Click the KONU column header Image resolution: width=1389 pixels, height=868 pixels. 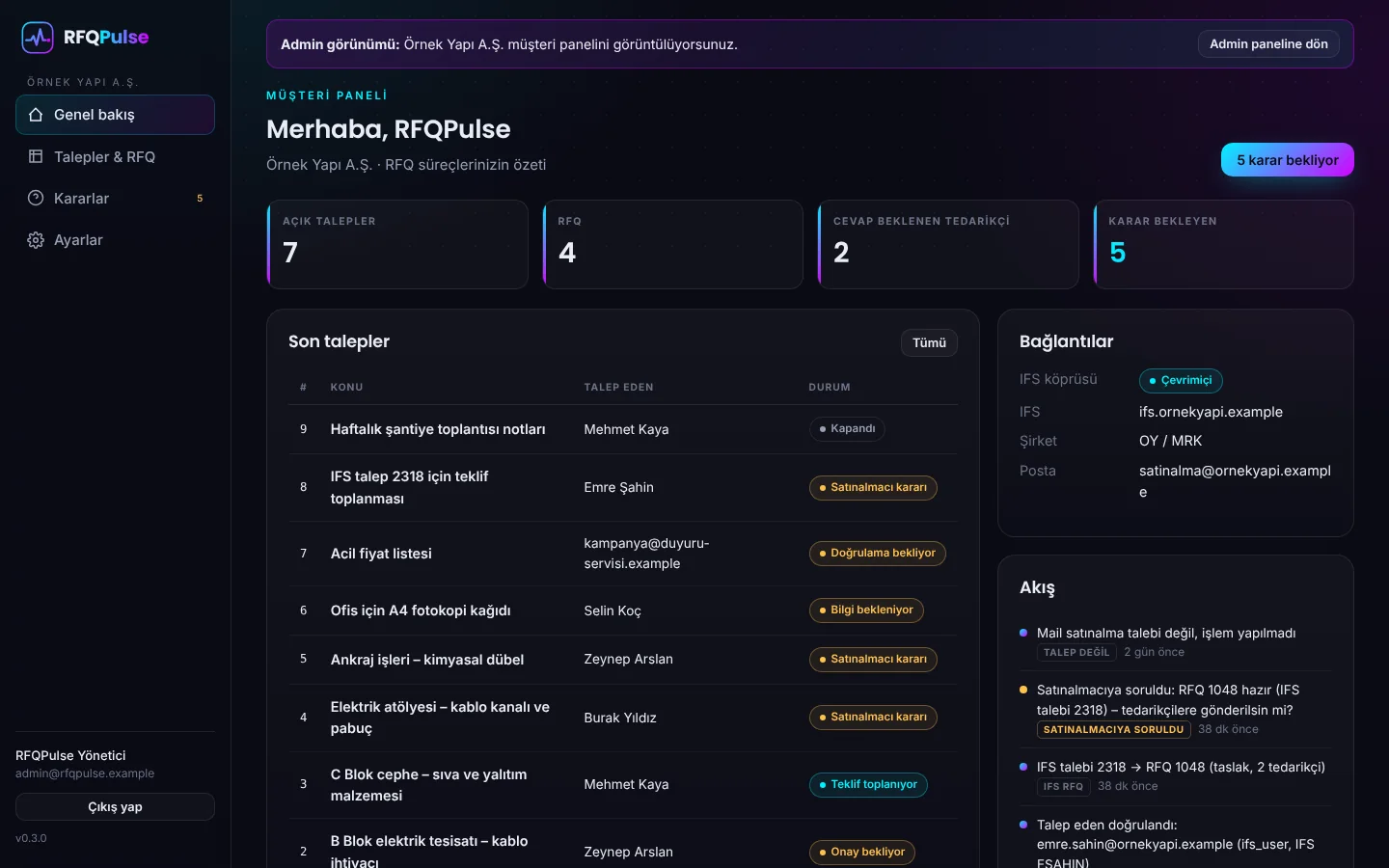(347, 388)
